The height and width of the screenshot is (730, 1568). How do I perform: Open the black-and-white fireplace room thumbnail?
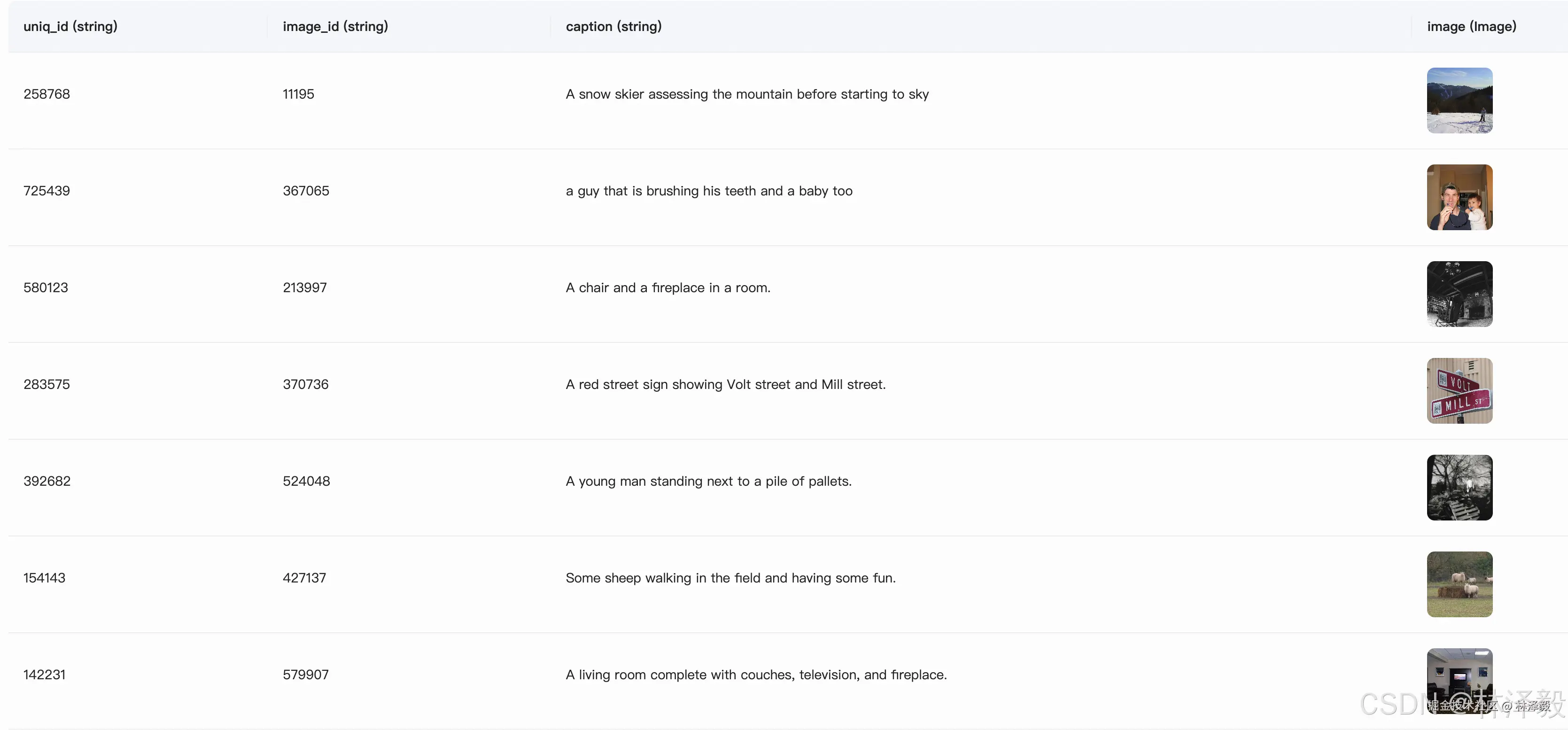(x=1459, y=294)
